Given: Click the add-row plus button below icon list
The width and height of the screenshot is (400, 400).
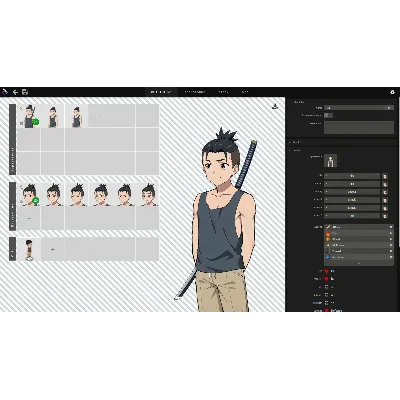Looking at the screenshot, I should (359, 263).
